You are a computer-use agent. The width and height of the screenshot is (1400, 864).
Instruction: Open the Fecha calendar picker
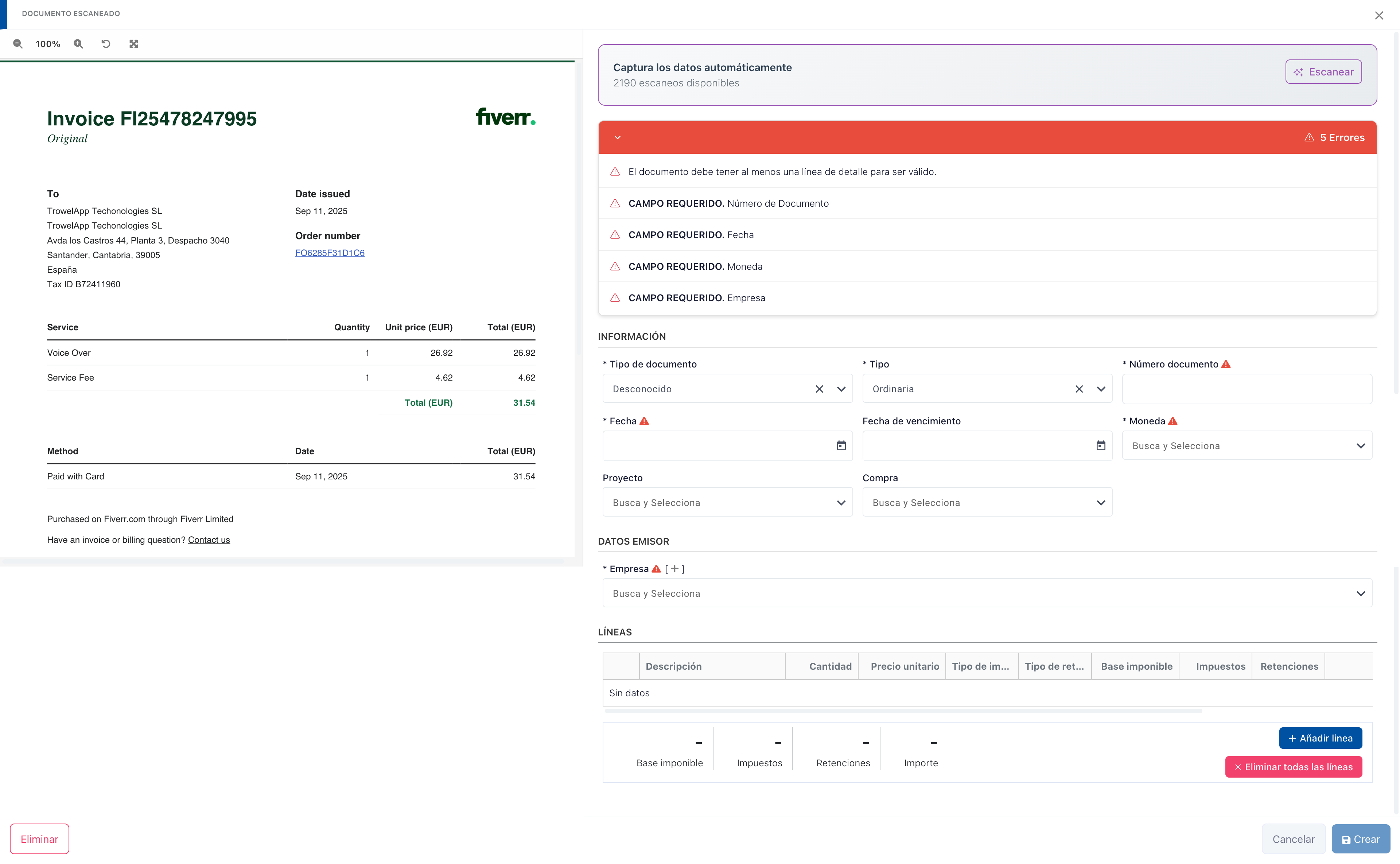[841, 446]
